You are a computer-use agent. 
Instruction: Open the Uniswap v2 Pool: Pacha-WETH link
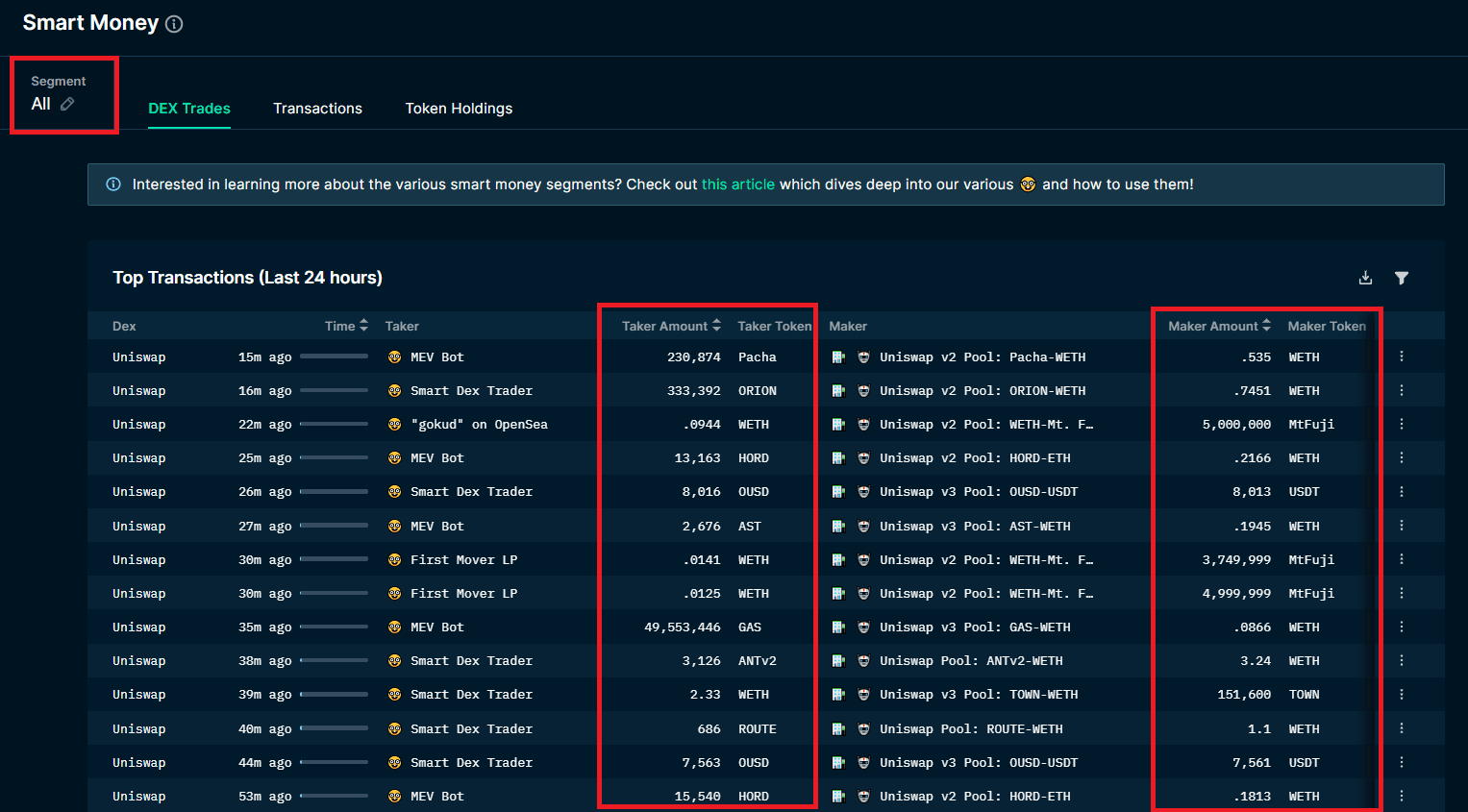click(x=983, y=357)
